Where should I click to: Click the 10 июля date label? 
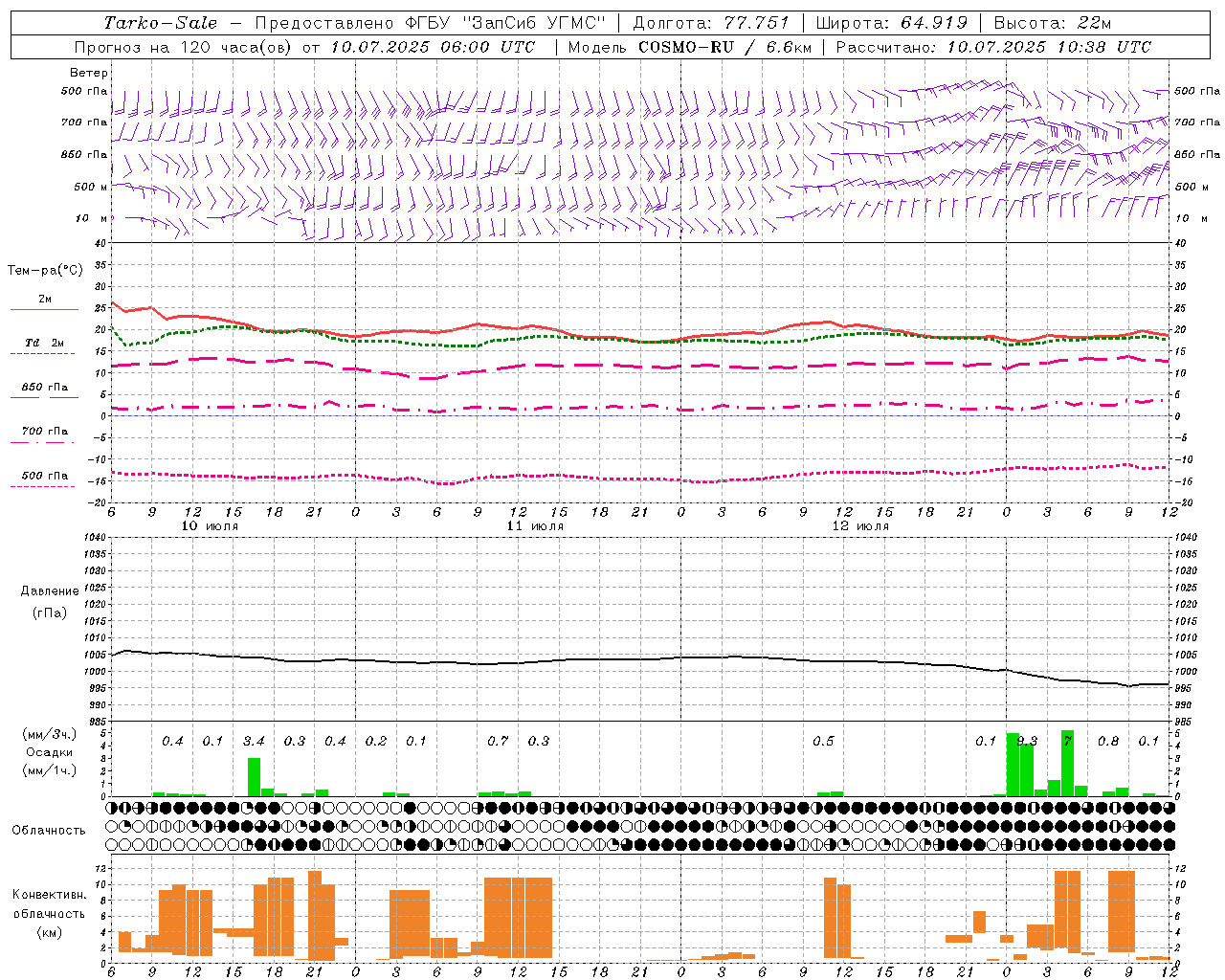pyautogui.click(x=210, y=526)
